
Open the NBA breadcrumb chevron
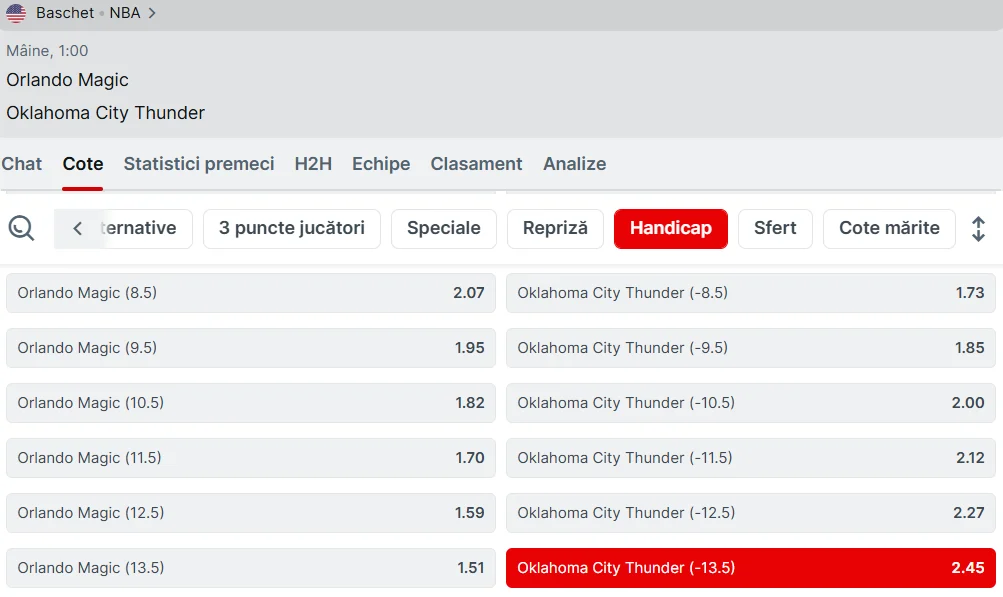point(152,13)
